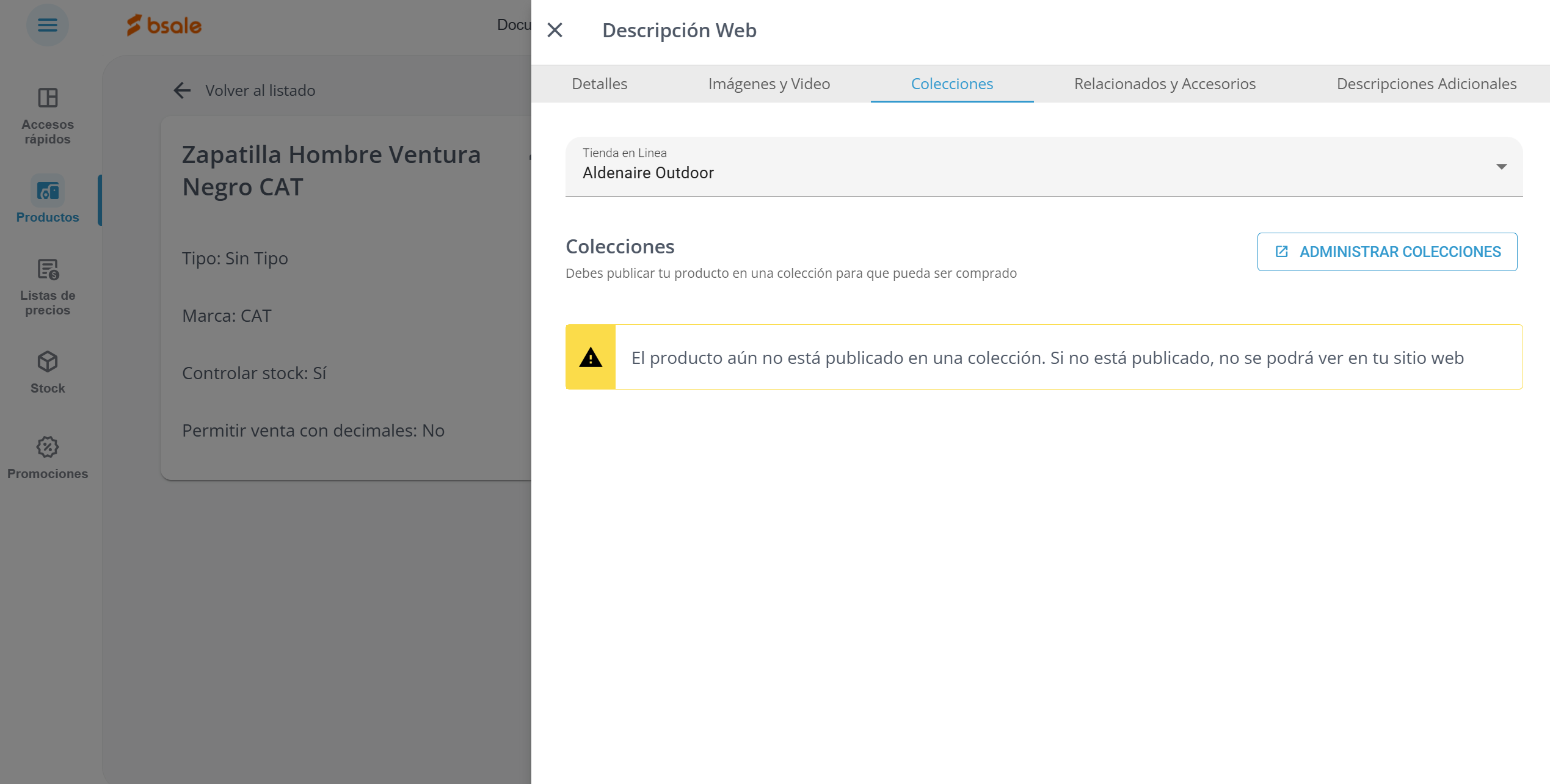Close the Descripción Web panel
The image size is (1550, 784).
[555, 30]
